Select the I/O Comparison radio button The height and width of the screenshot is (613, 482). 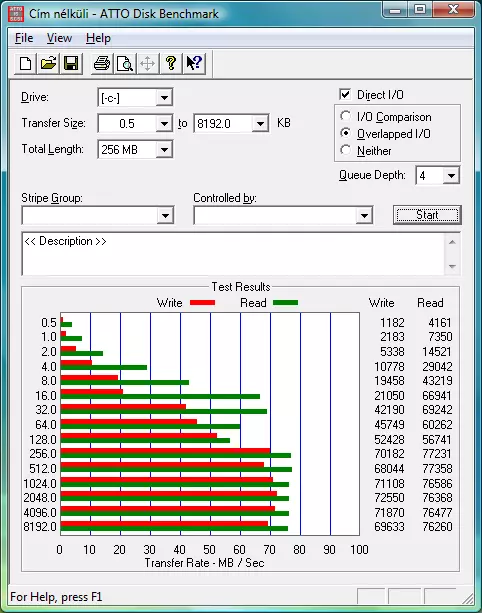[x=345, y=116]
